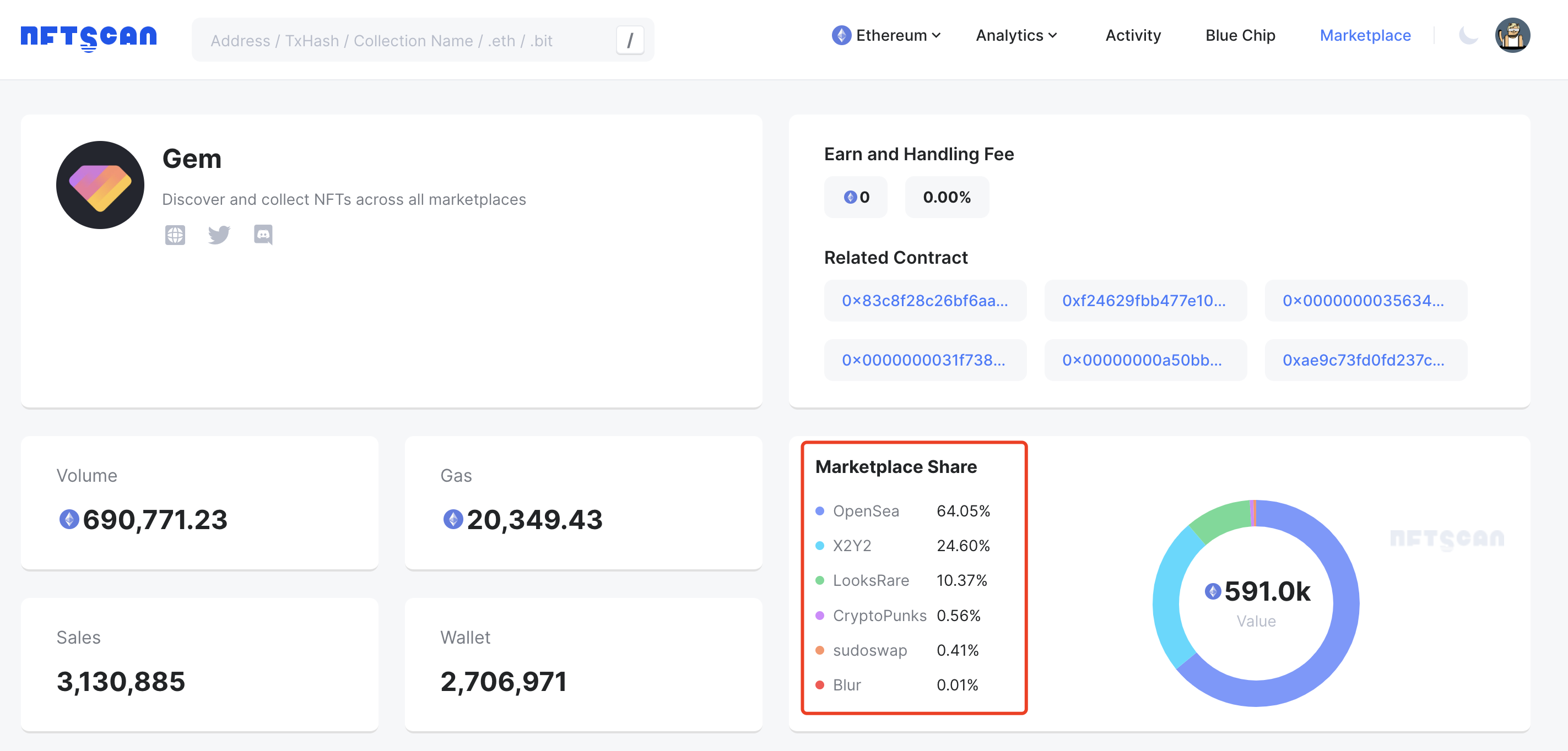
Task: Open Gem's Twitter profile icon
Action: point(219,235)
